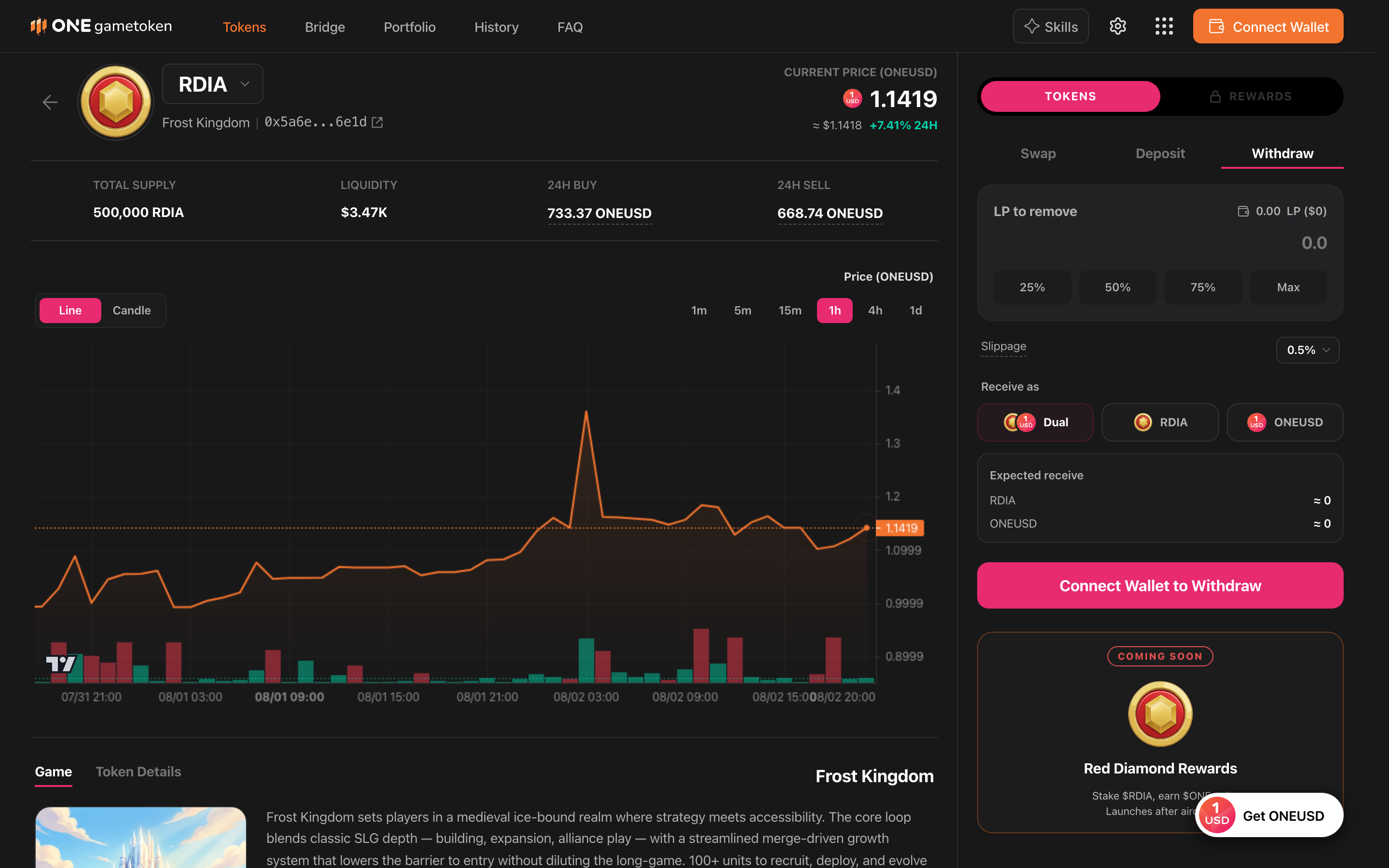Click the $3.47K liquidity value
Viewport: 1389px width, 868px height.
click(364, 212)
